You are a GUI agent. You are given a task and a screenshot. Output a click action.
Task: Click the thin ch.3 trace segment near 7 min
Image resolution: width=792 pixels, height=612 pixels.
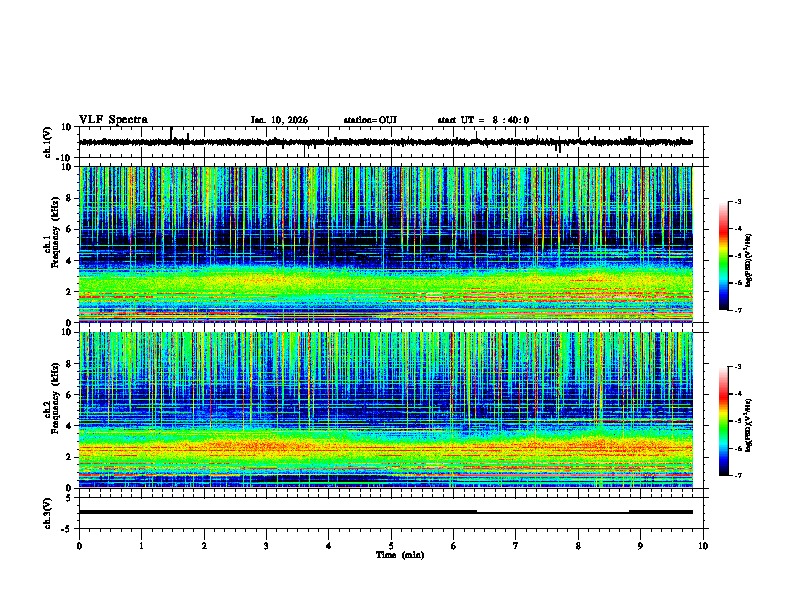click(553, 513)
